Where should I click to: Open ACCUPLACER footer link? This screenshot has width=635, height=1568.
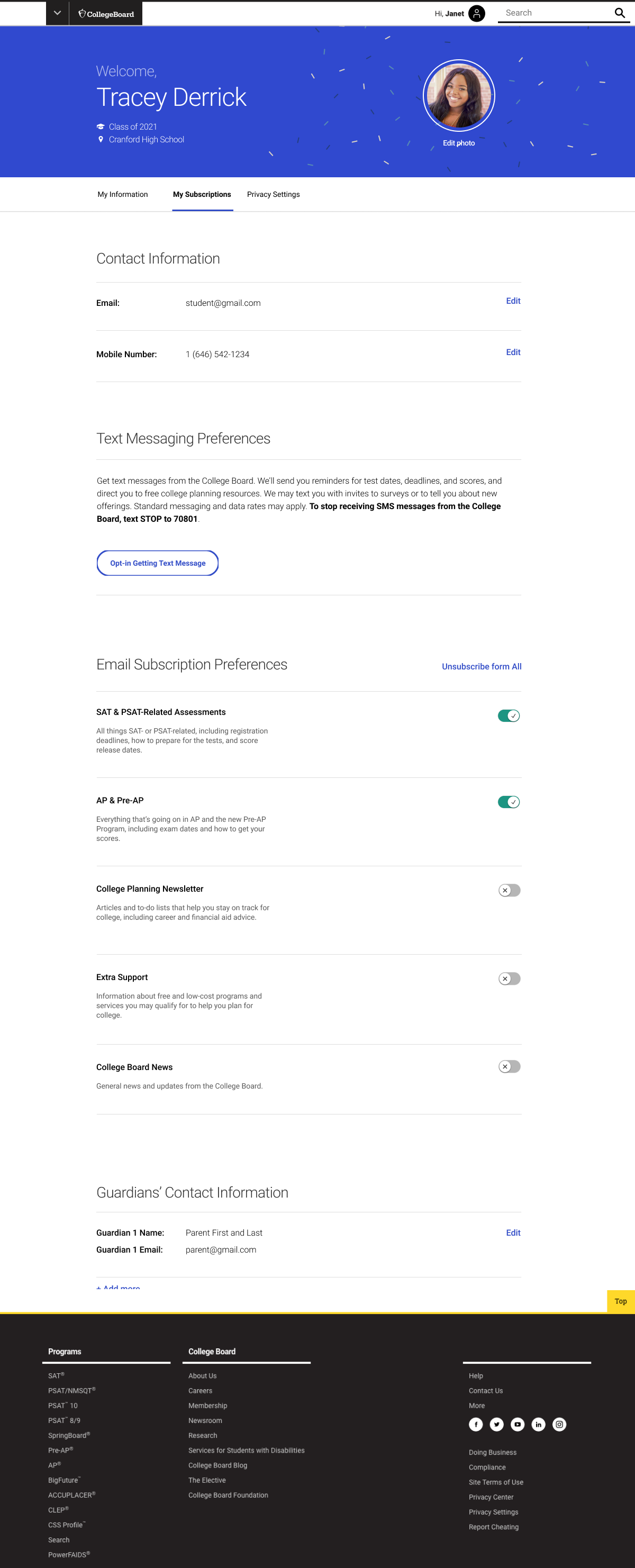click(72, 1495)
